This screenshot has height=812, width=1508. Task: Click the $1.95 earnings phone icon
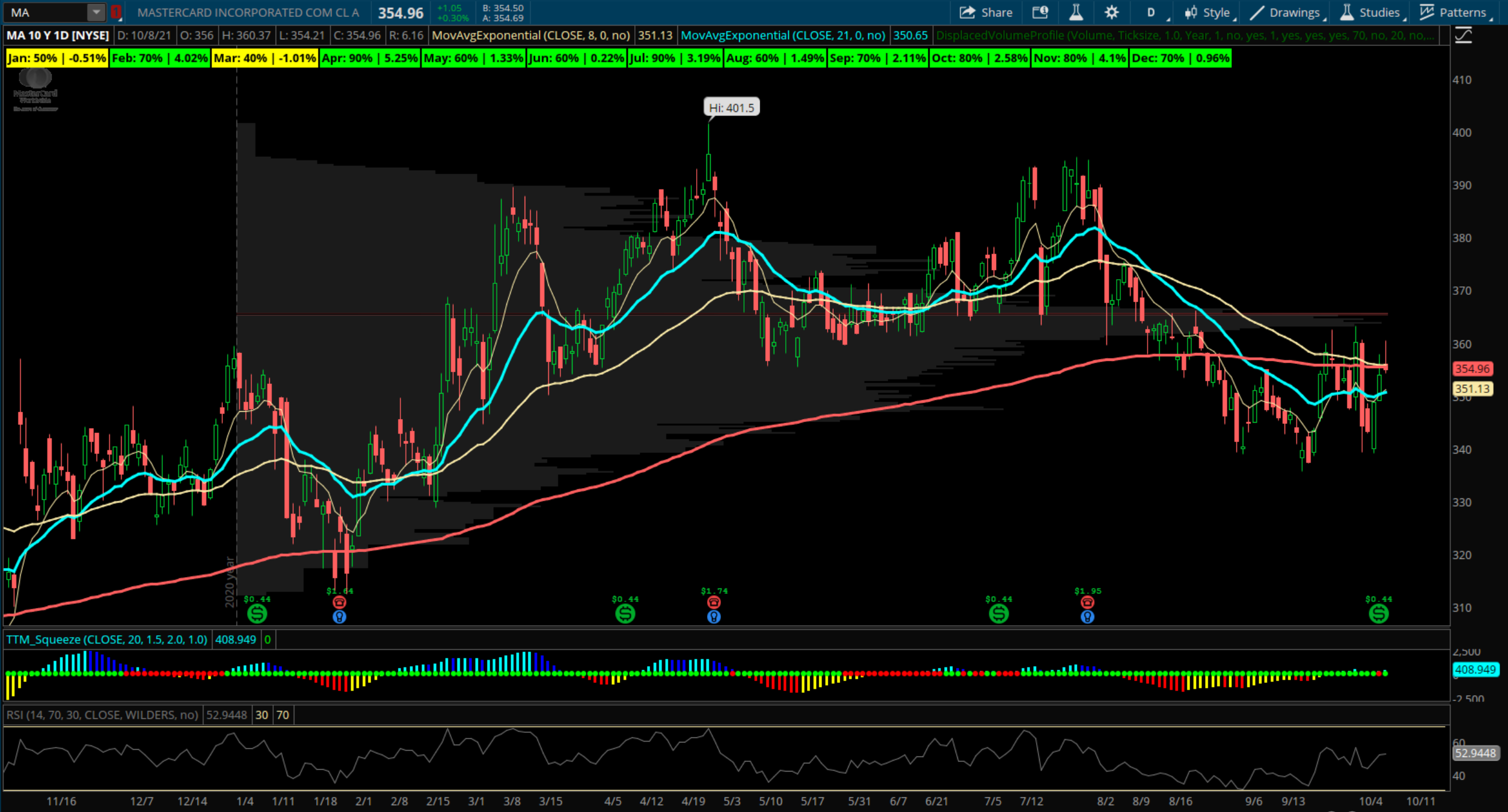[1088, 602]
